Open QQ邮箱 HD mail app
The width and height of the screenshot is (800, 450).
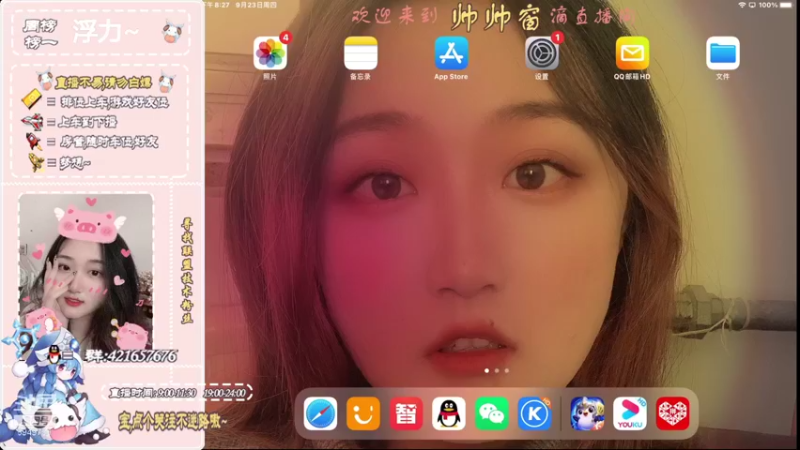pyautogui.click(x=632, y=54)
